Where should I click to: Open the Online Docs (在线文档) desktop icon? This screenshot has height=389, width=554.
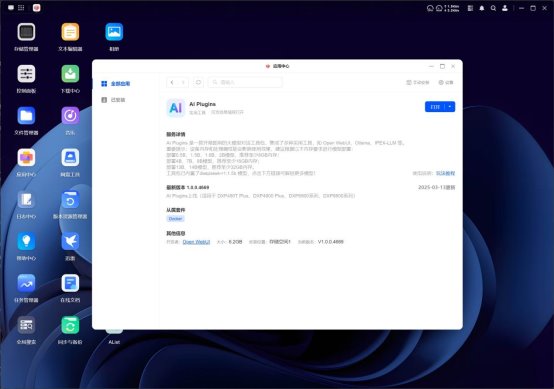[x=70, y=283]
